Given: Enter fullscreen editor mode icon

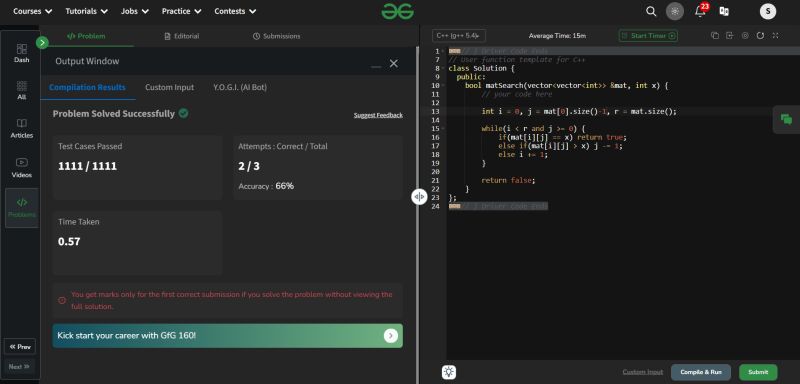Looking at the screenshot, I should coord(776,36).
